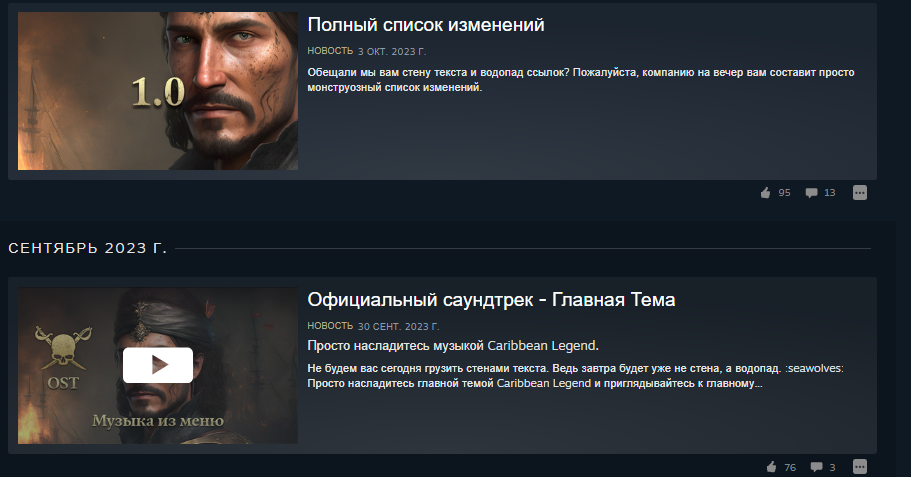
Task: Open the 1.0 release thumbnail image
Action: (x=158, y=91)
